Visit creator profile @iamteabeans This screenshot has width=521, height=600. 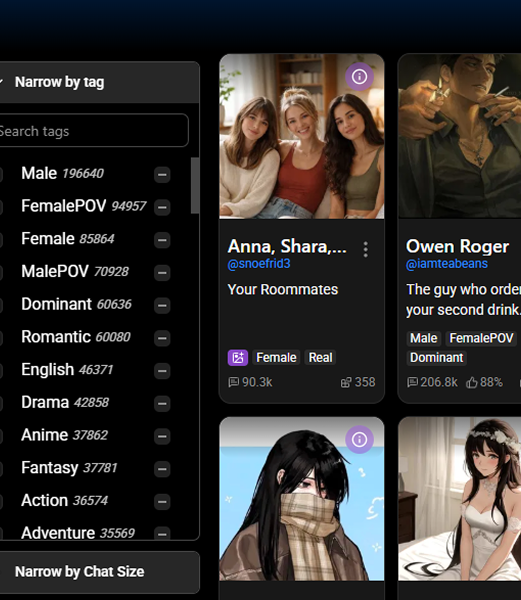(447, 264)
